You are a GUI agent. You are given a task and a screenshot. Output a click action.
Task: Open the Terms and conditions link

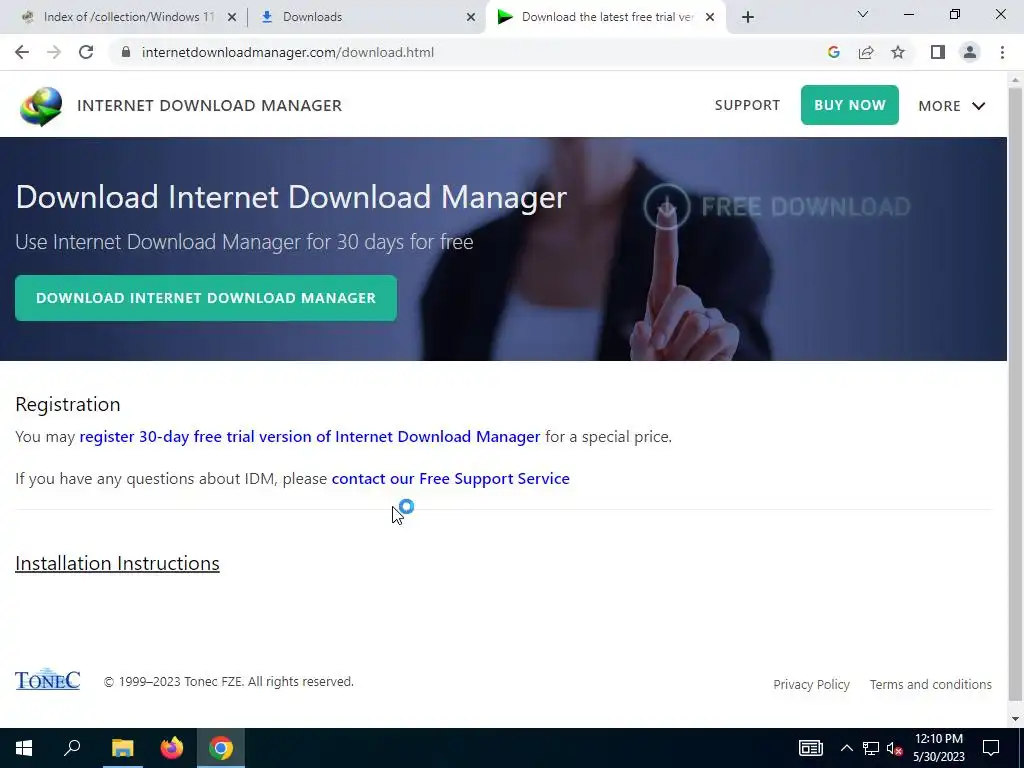(931, 684)
